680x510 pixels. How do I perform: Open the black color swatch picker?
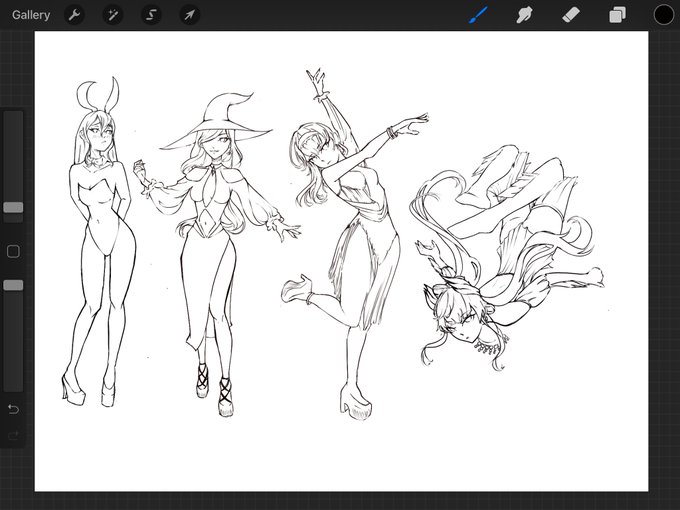tap(664, 15)
